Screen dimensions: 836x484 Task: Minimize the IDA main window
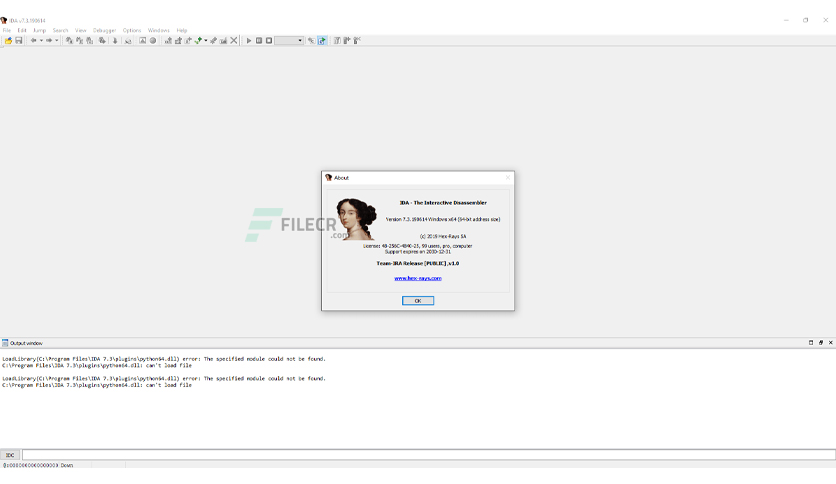pos(786,20)
